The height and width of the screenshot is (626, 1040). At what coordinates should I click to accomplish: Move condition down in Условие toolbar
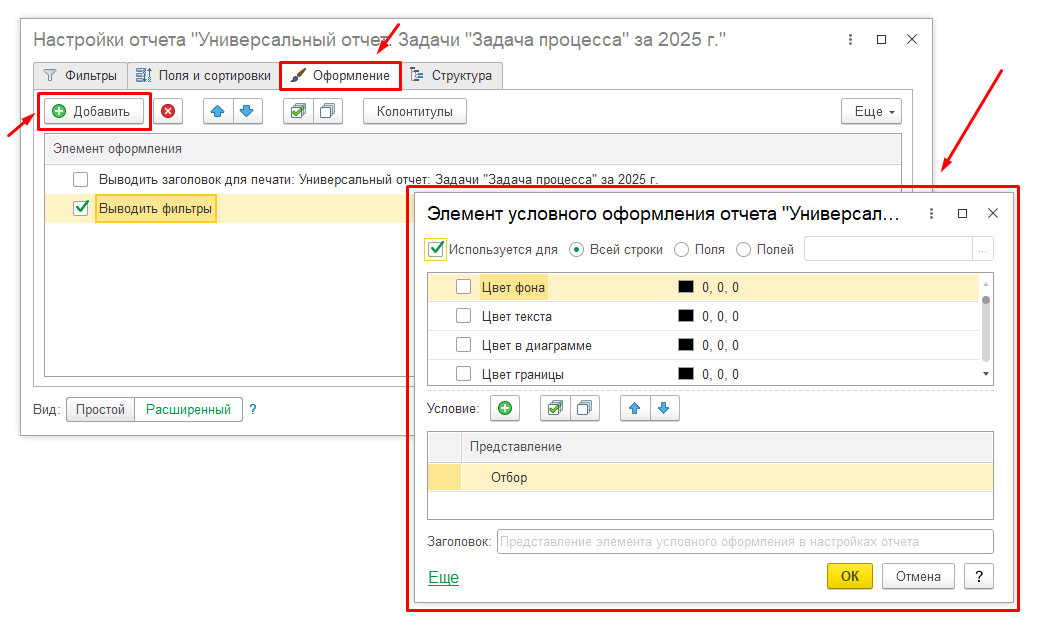click(664, 408)
